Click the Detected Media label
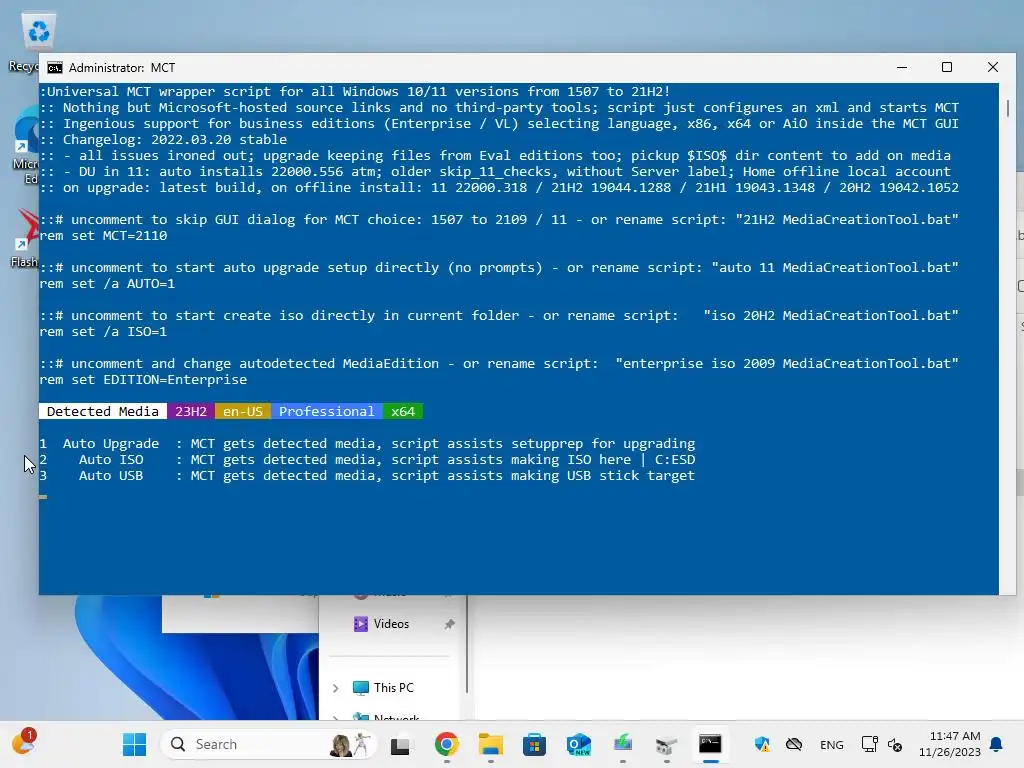Viewport: 1024px width, 768px height. (x=103, y=411)
